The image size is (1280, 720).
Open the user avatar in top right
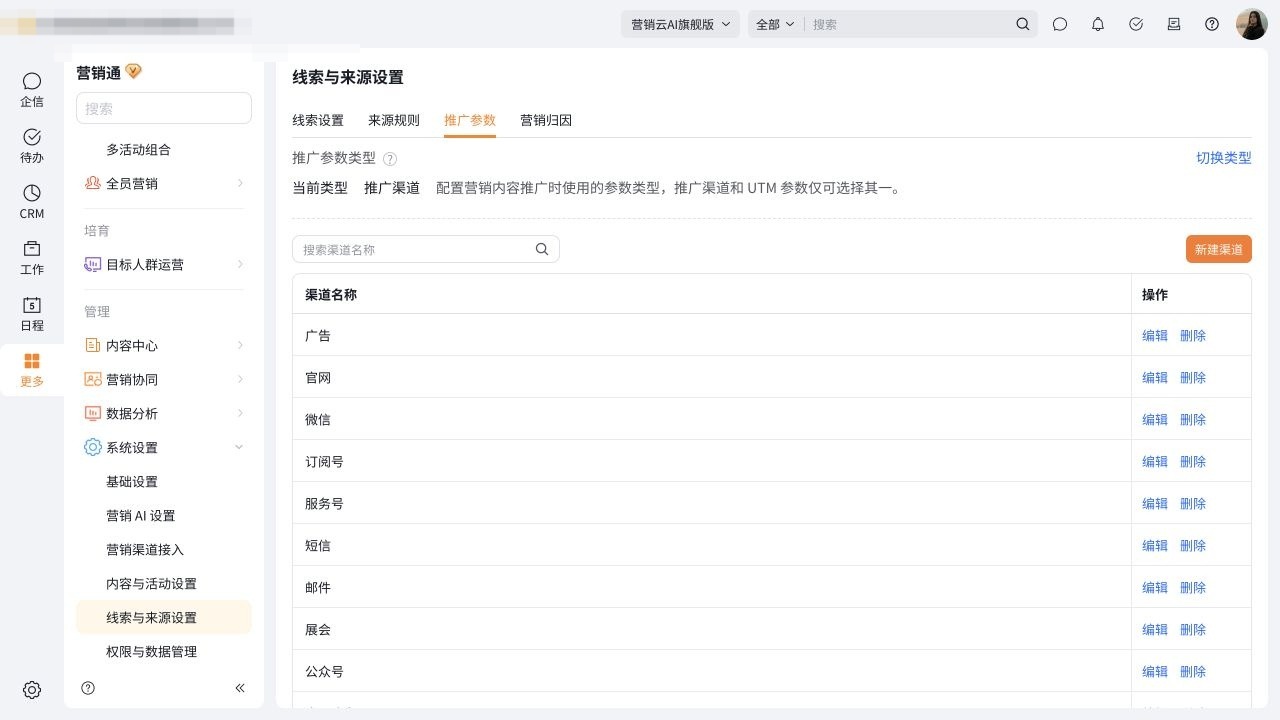[x=1252, y=24]
